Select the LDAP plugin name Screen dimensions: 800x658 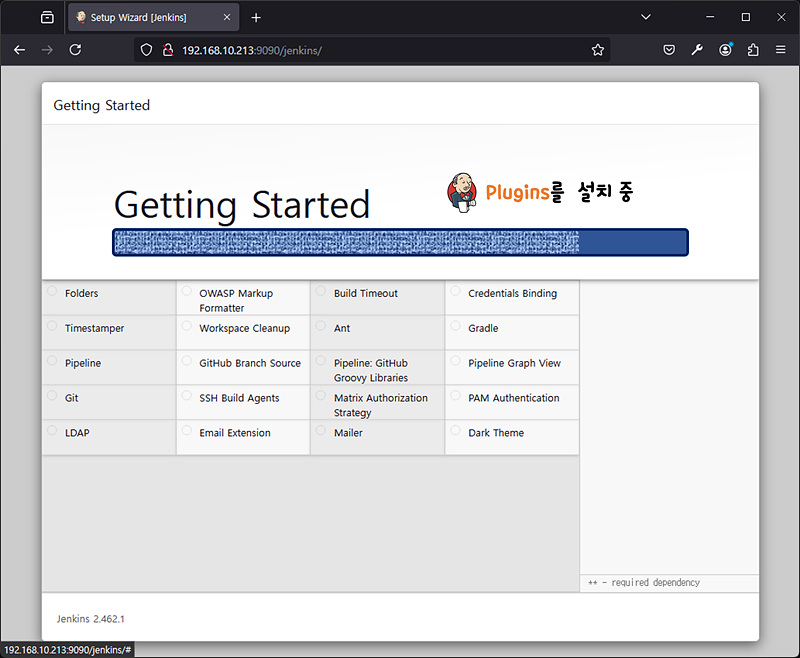77,433
